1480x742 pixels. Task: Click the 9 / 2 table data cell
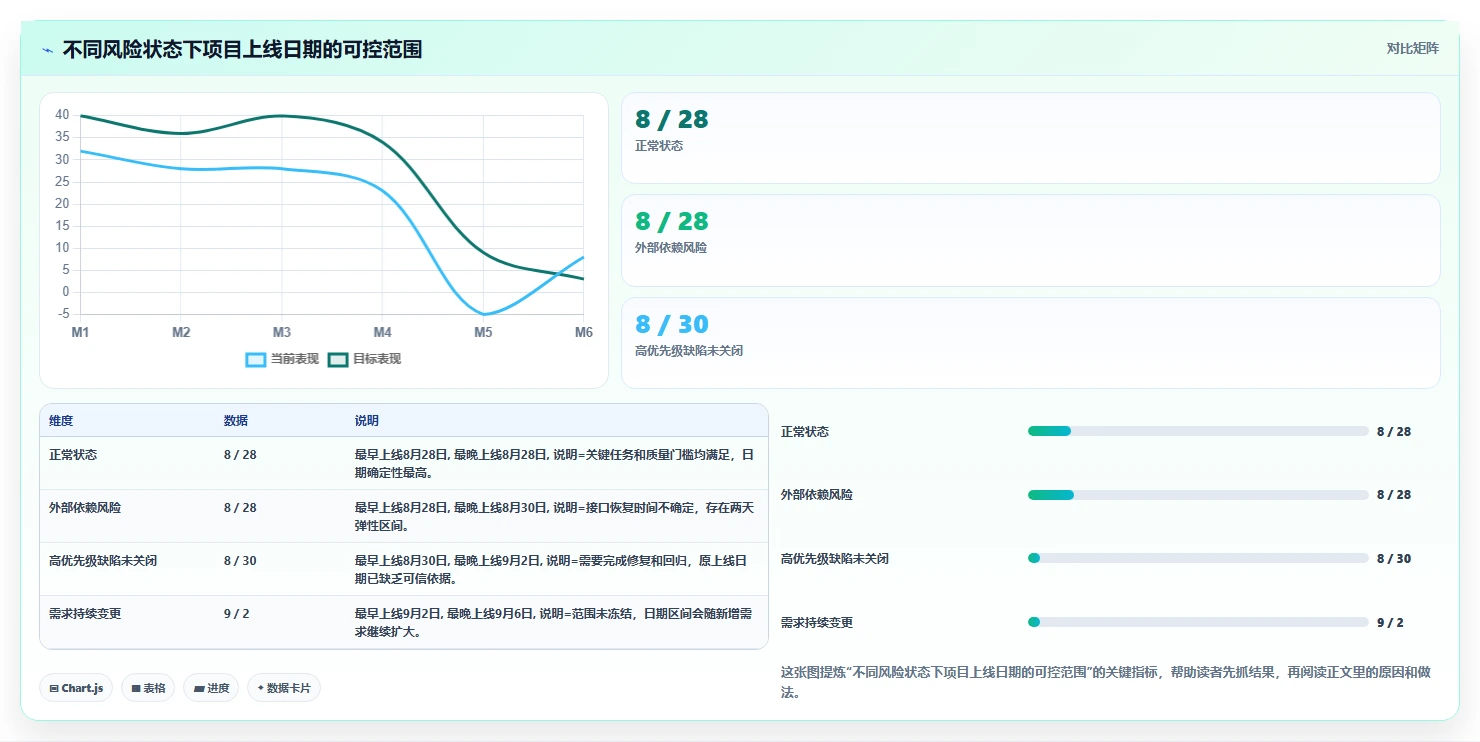click(x=237, y=614)
